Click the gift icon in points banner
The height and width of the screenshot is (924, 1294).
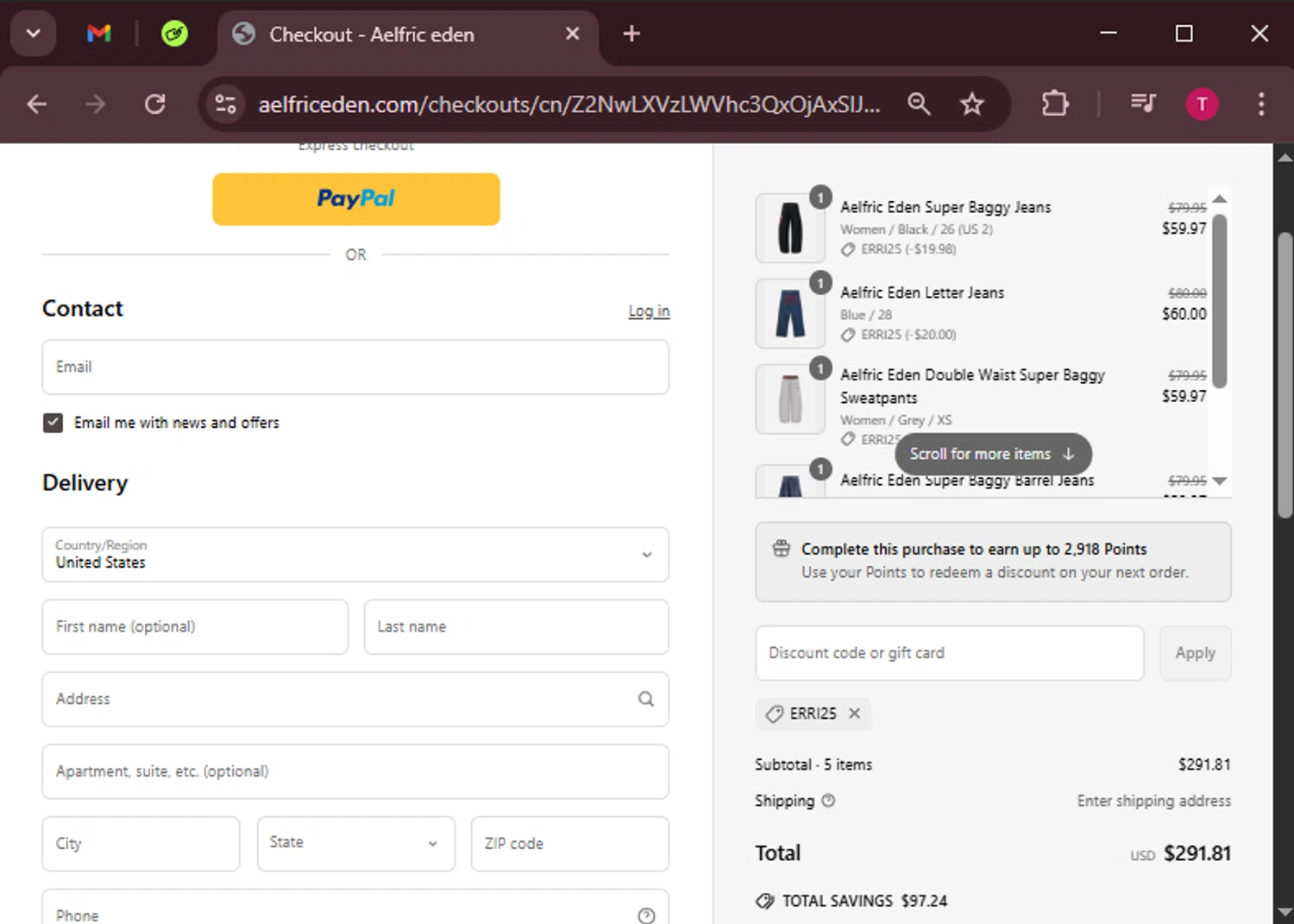click(x=782, y=549)
